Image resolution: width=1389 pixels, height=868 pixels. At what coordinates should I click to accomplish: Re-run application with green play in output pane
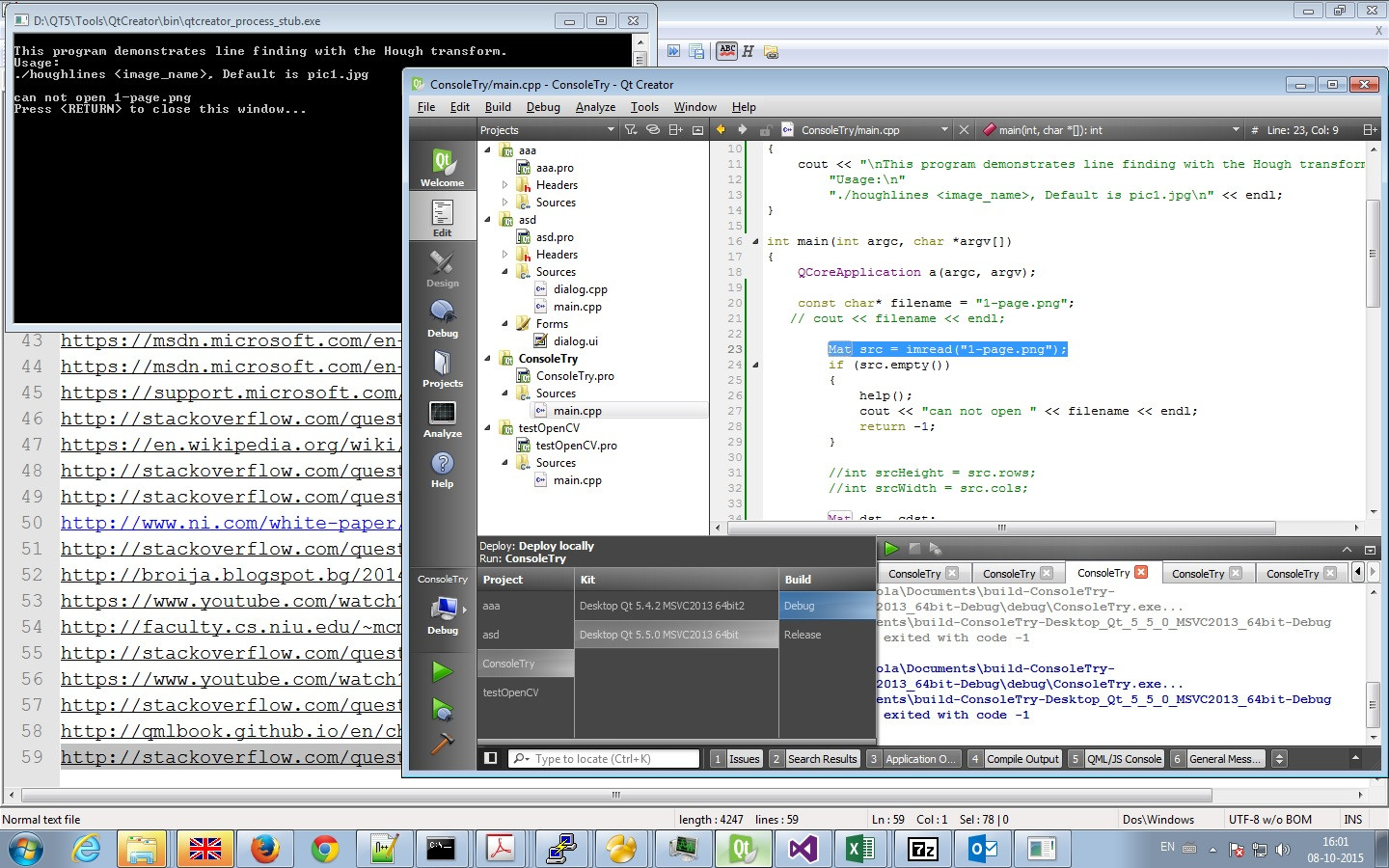[x=891, y=549]
